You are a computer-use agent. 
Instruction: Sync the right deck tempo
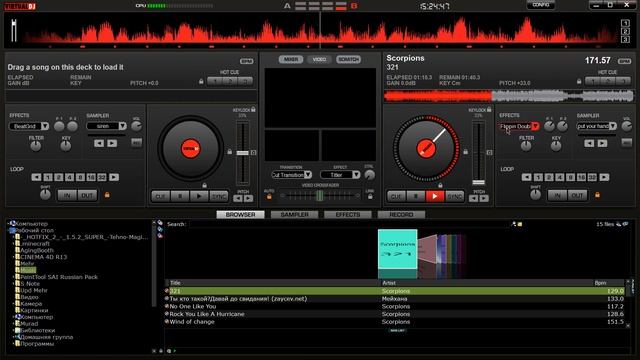tap(454, 196)
